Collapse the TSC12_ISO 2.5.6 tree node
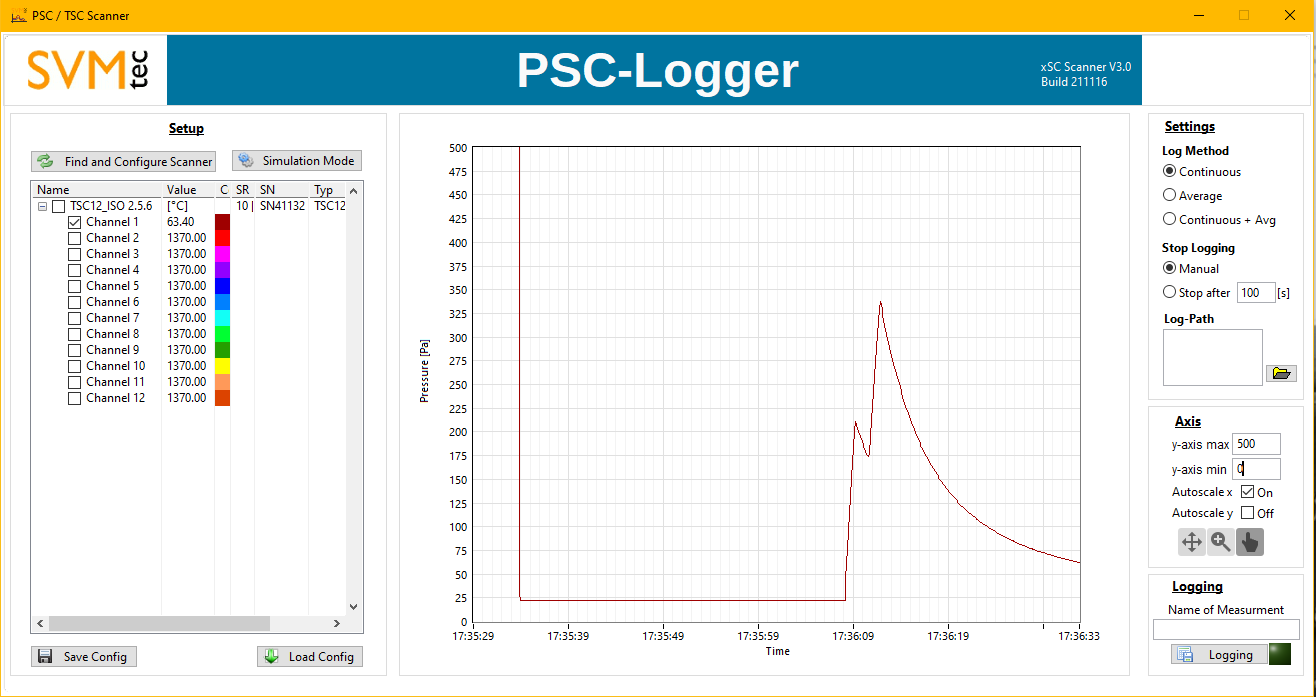Screen dimensions: 1316x697 pyautogui.click(x=43, y=206)
